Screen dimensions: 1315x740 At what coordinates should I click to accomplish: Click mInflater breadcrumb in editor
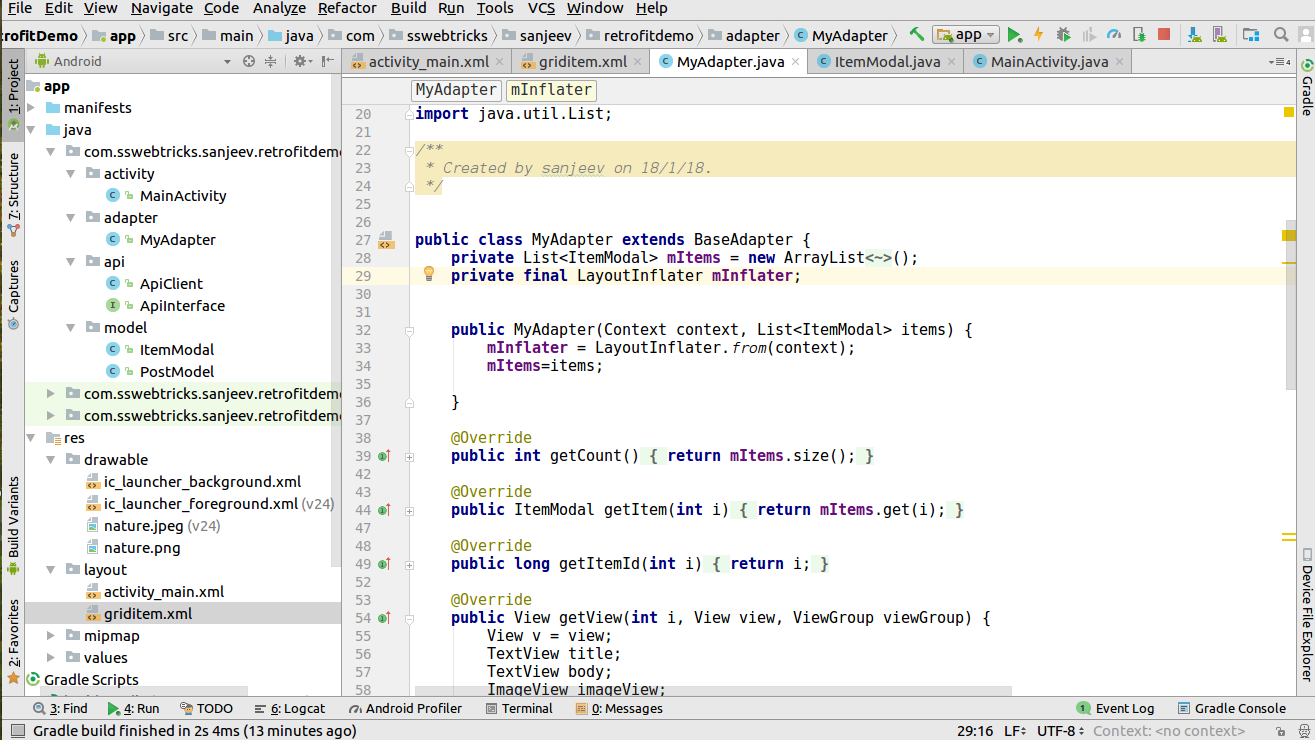pos(551,90)
